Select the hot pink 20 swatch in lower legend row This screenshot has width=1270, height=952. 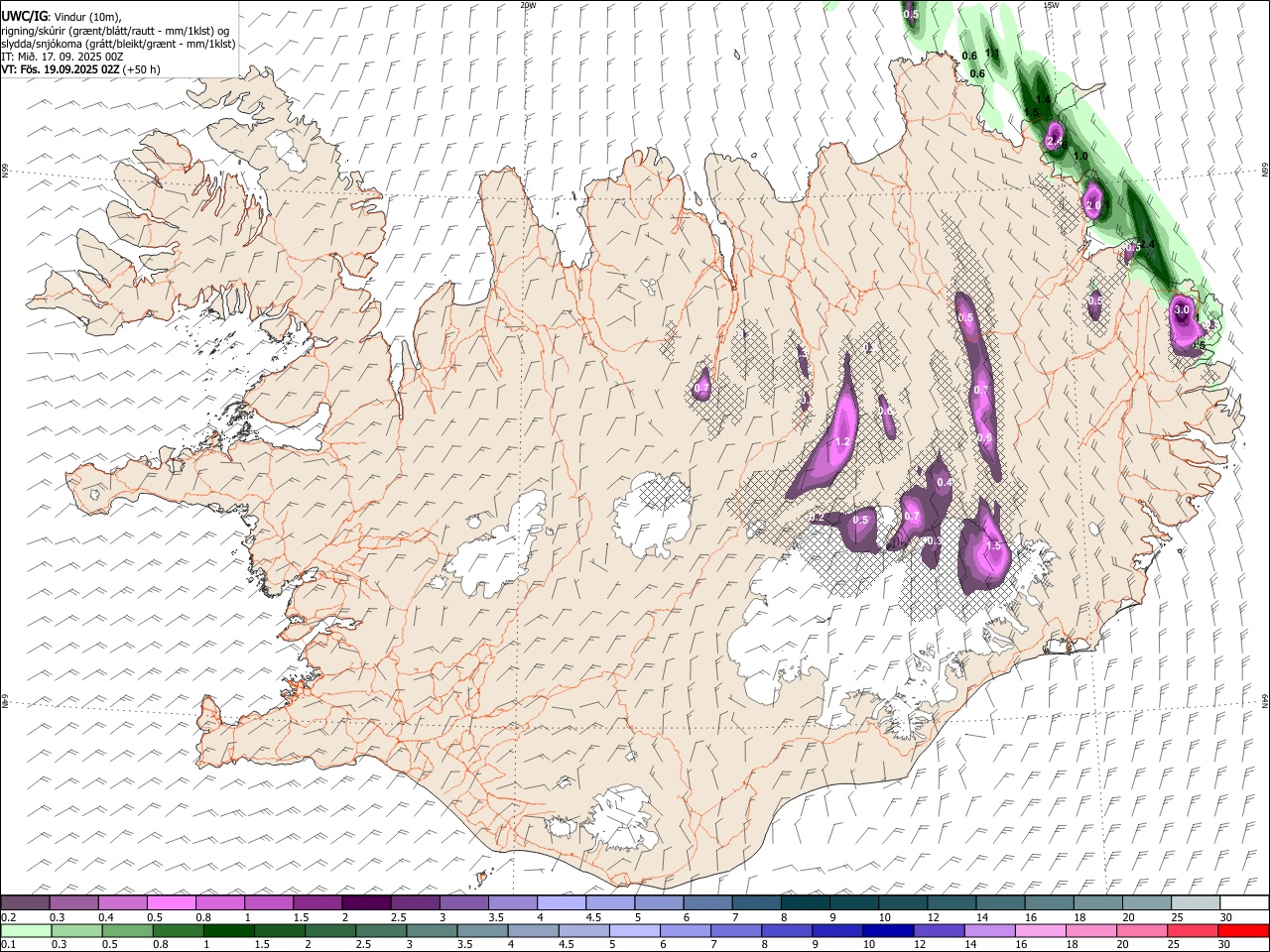click(1142, 930)
